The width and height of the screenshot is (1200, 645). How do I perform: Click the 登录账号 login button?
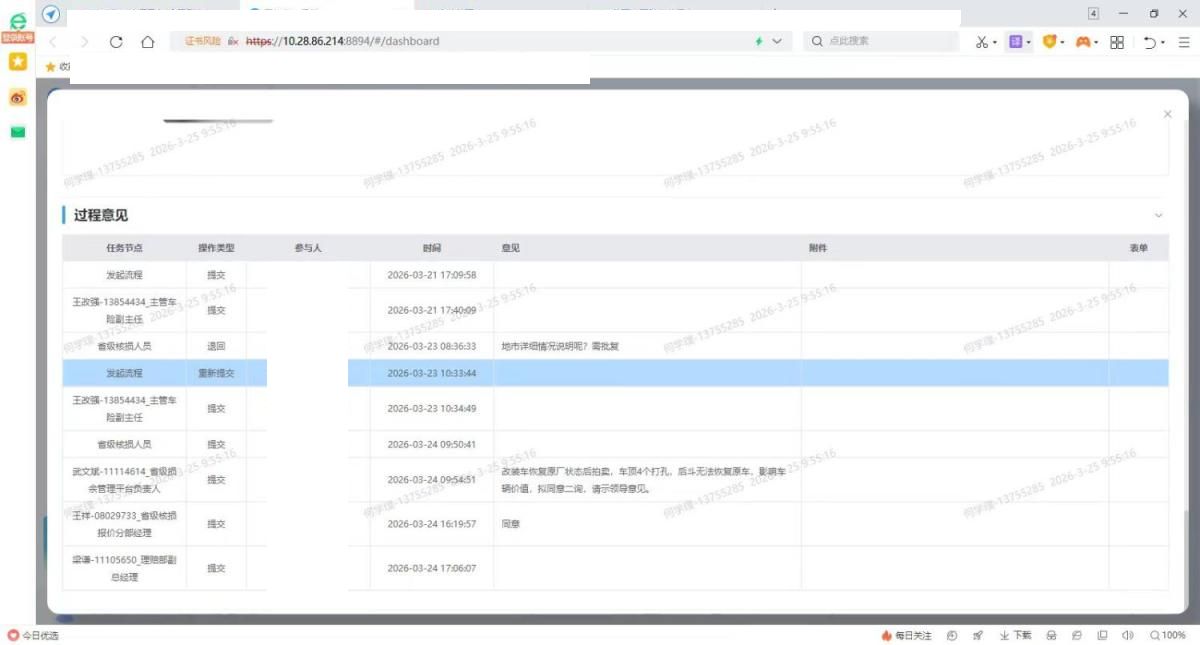point(17,37)
